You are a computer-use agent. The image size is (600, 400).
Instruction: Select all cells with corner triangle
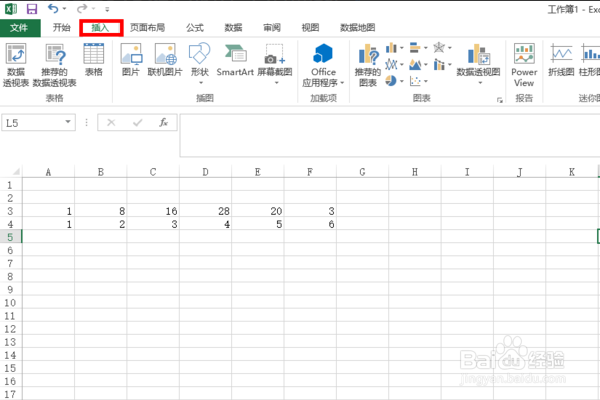[15, 171]
